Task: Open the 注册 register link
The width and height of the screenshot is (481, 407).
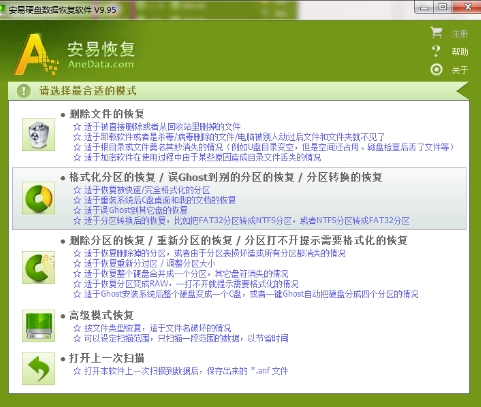Action: click(460, 34)
